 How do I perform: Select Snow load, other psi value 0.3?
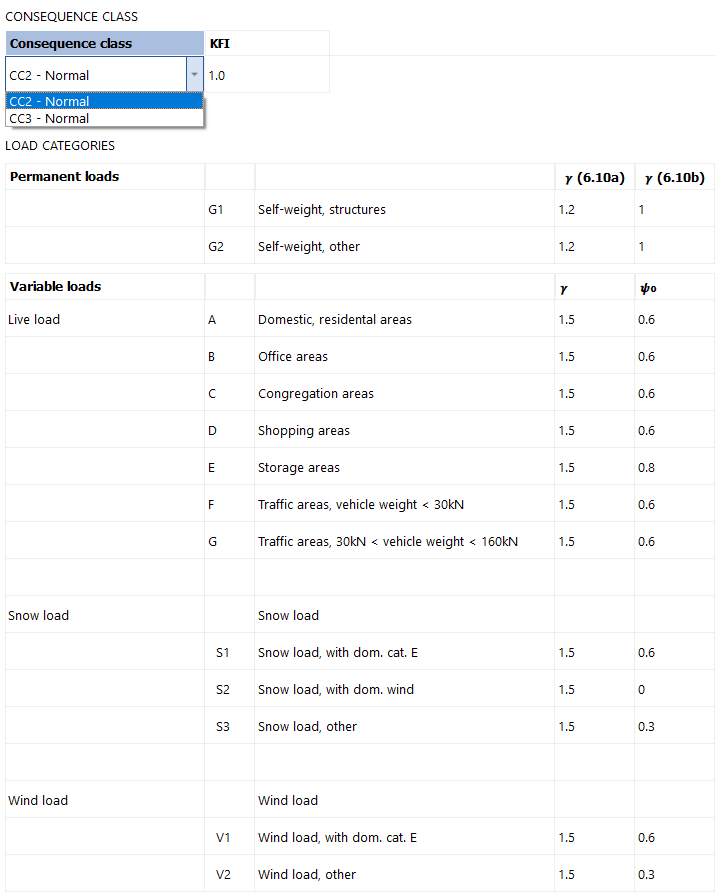pos(675,726)
